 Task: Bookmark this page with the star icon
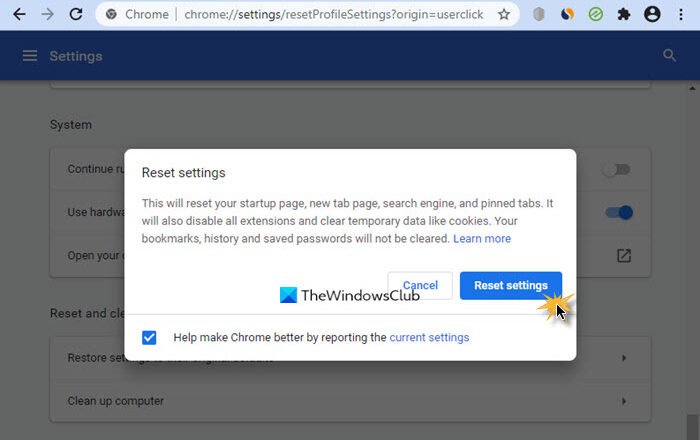click(504, 14)
